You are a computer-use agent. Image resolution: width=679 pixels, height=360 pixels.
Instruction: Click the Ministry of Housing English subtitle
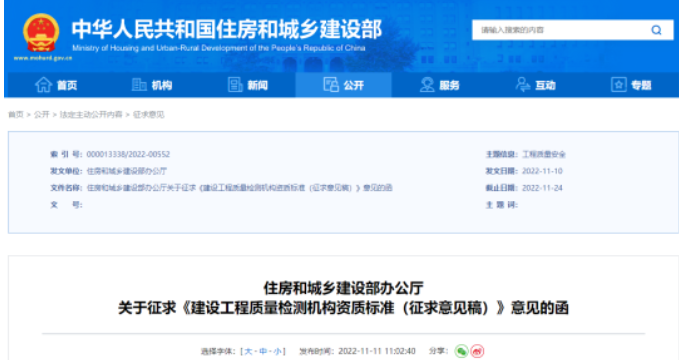click(x=219, y=48)
